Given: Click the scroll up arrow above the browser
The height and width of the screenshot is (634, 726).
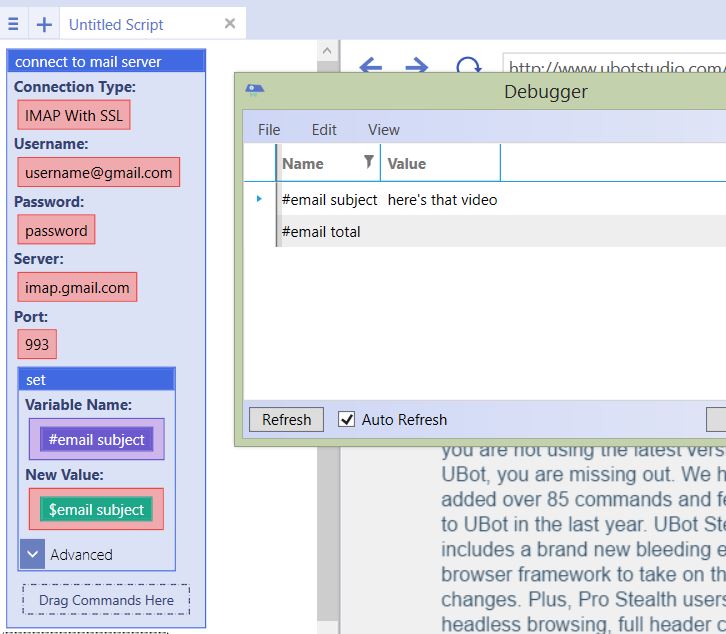Looking at the screenshot, I should pos(327,50).
